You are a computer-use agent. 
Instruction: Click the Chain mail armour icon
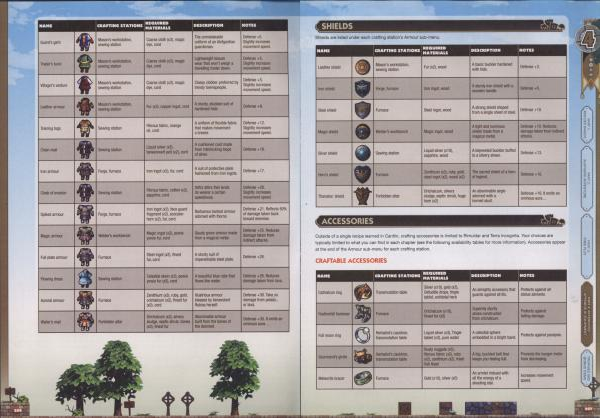point(85,149)
